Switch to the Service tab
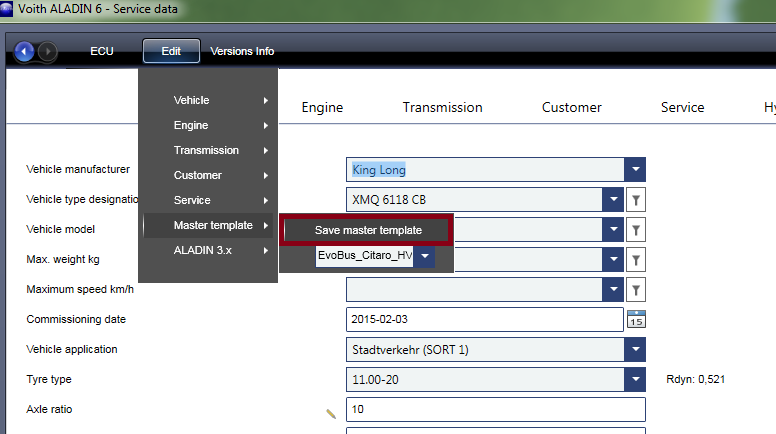 pyautogui.click(x=682, y=107)
